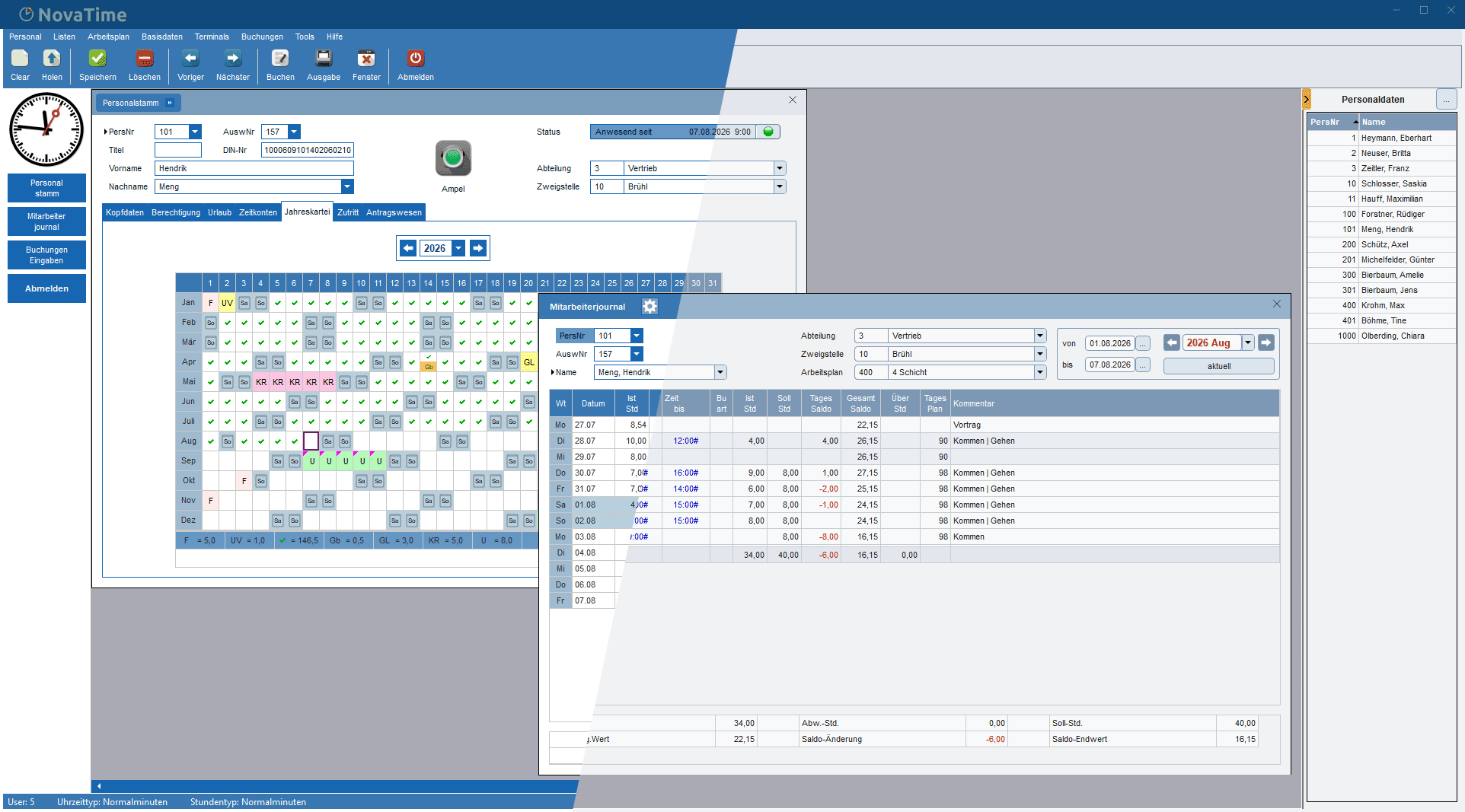This screenshot has height=812, width=1465.
Task: Click the Abmelden power icon
Action: coord(415,59)
